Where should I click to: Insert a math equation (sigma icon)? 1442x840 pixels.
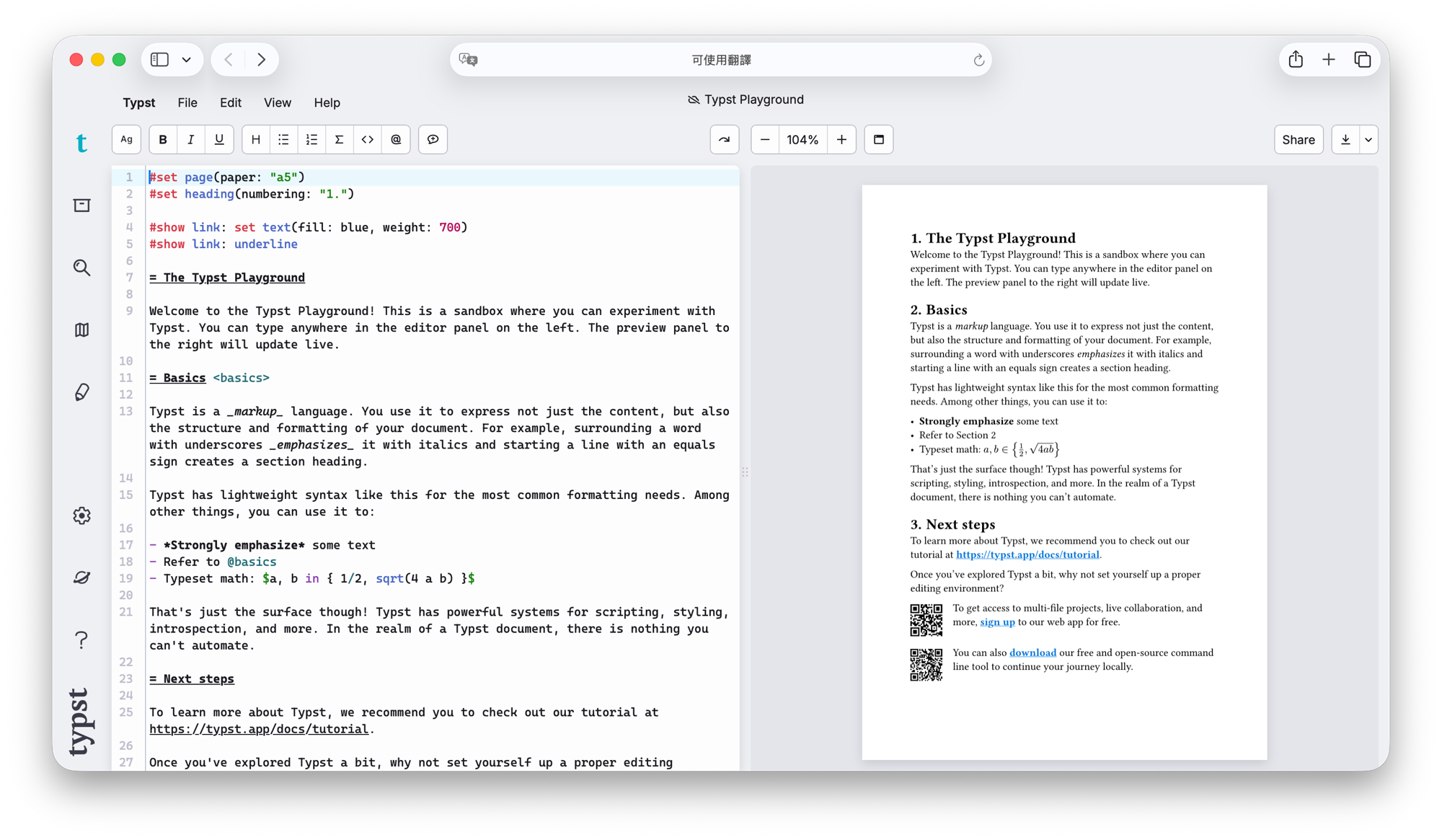[x=339, y=140]
